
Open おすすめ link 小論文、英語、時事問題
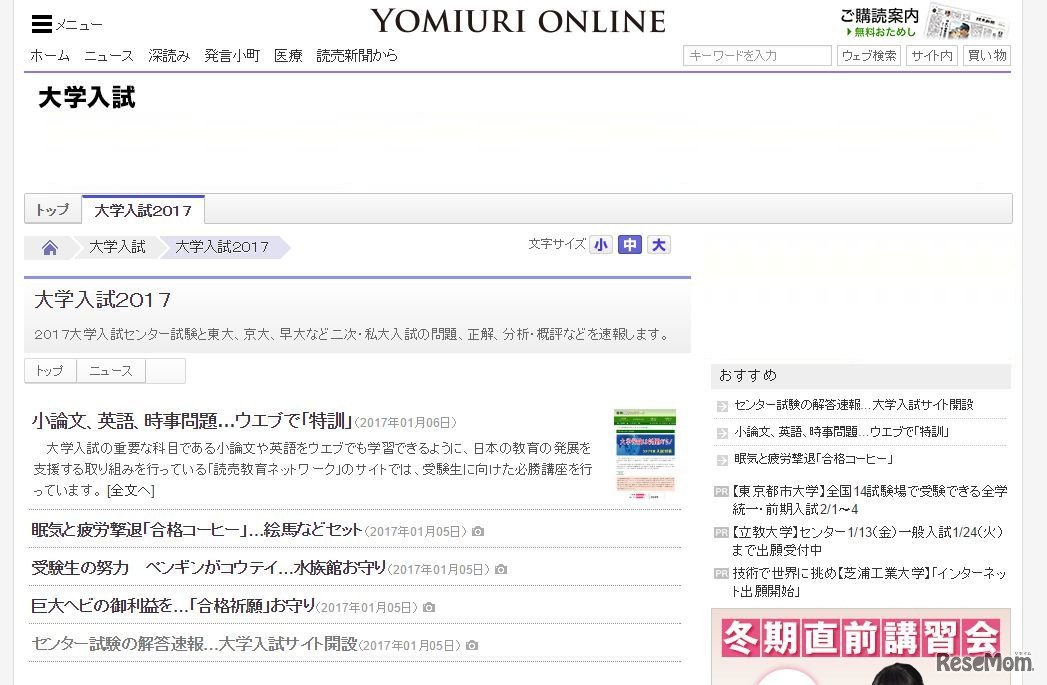point(841,432)
